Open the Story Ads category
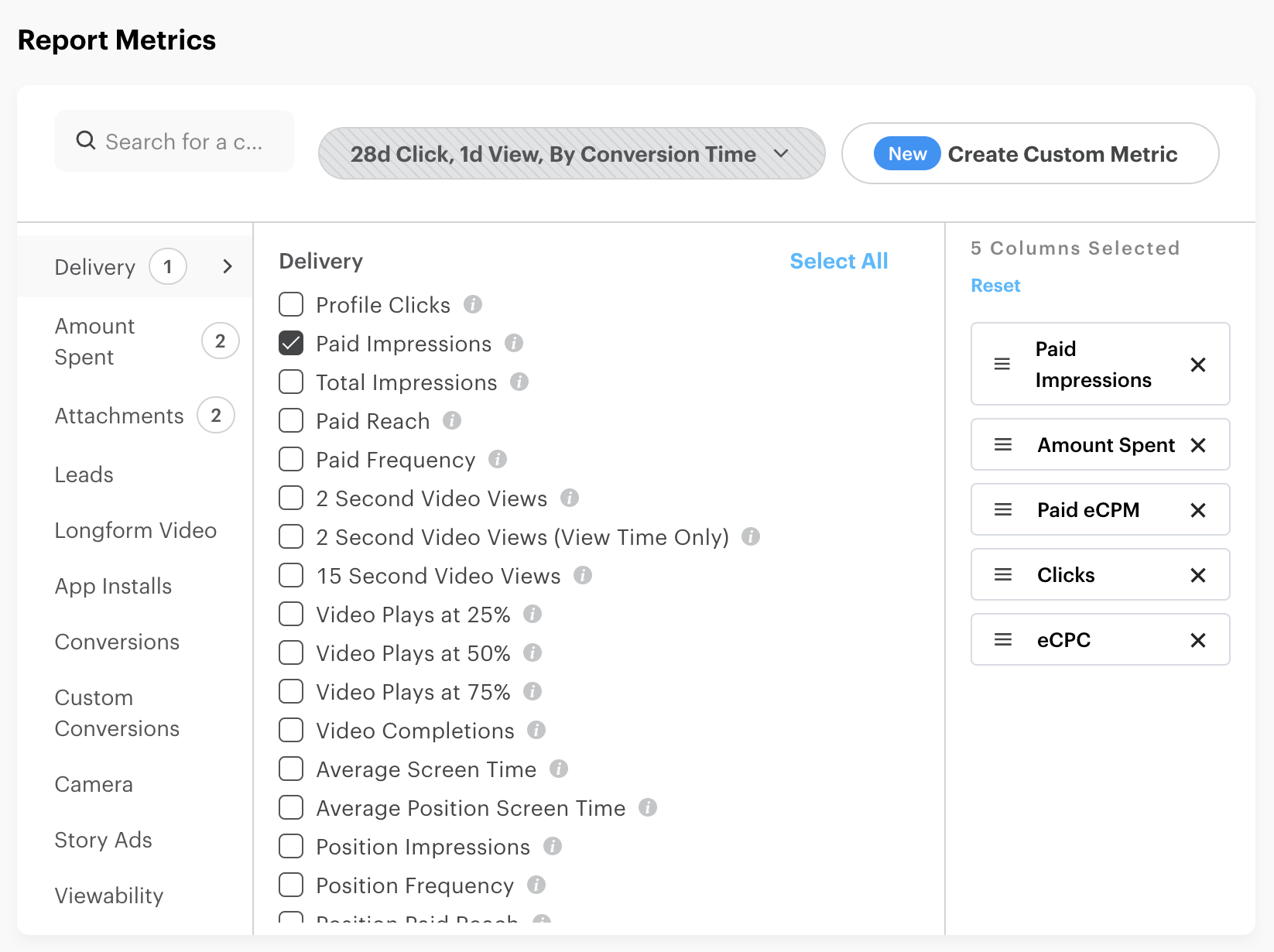This screenshot has width=1274, height=952. pos(103,840)
